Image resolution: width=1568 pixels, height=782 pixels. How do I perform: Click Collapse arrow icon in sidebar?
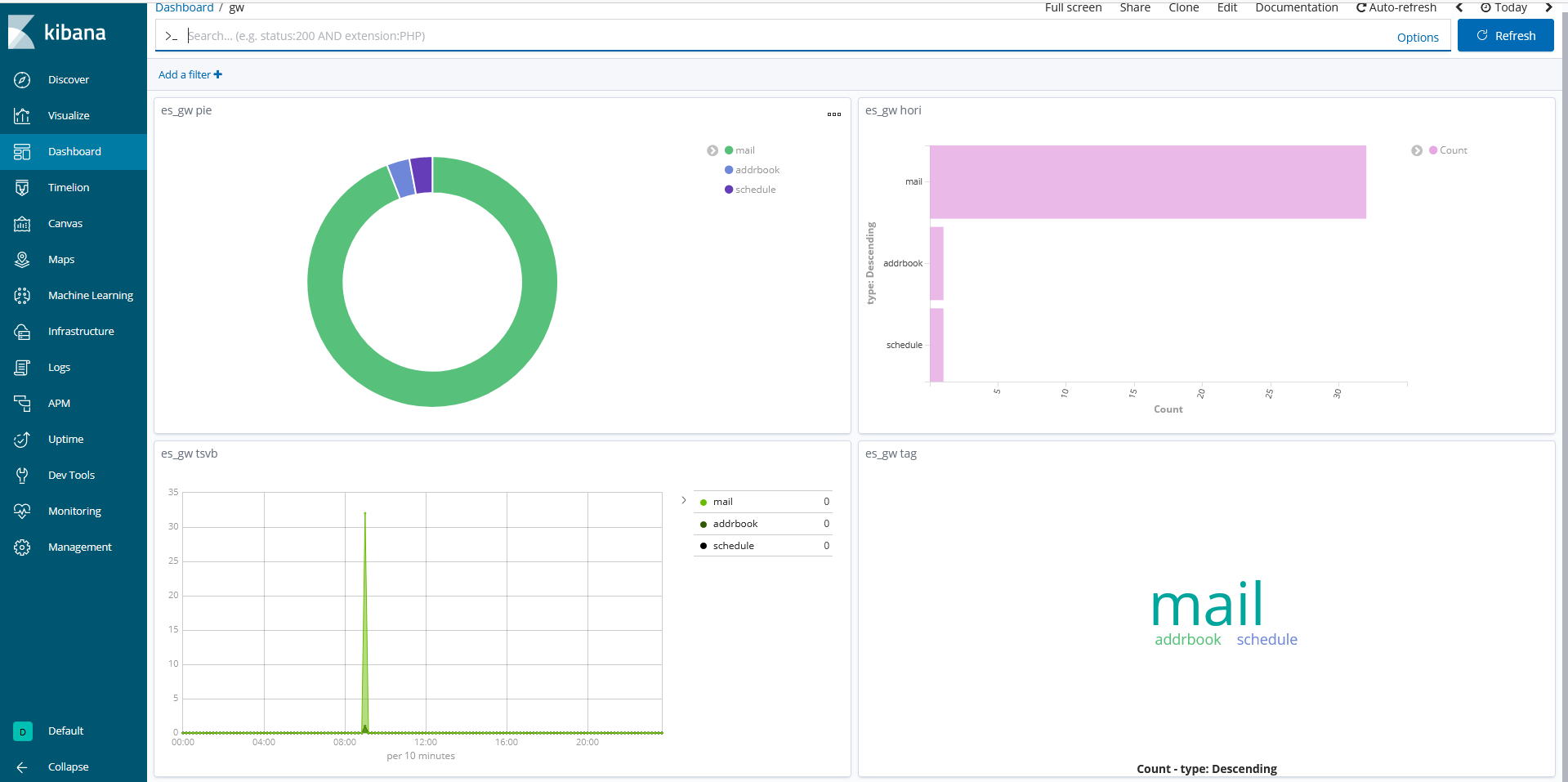[22, 766]
